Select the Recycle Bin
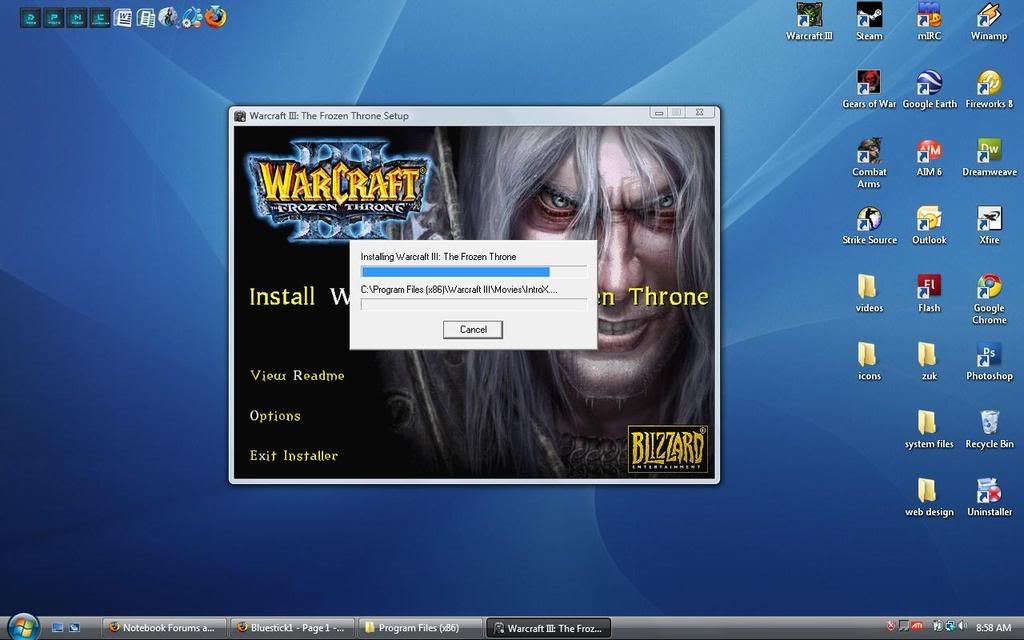The height and width of the screenshot is (640, 1024). (x=989, y=429)
